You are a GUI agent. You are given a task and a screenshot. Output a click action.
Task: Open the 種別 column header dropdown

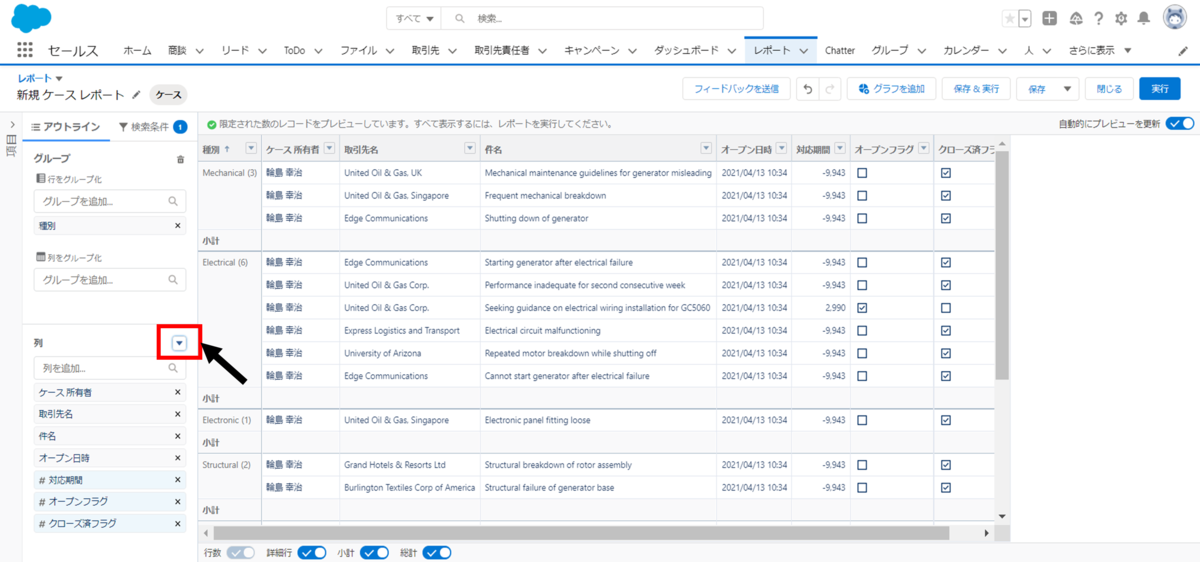pyautogui.click(x=249, y=149)
